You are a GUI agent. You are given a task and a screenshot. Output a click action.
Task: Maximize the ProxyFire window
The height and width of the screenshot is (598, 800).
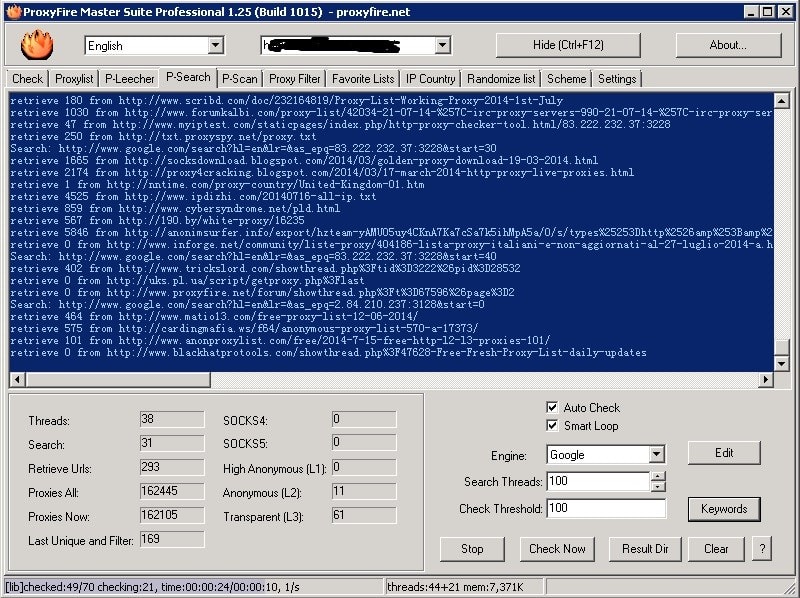(x=767, y=12)
